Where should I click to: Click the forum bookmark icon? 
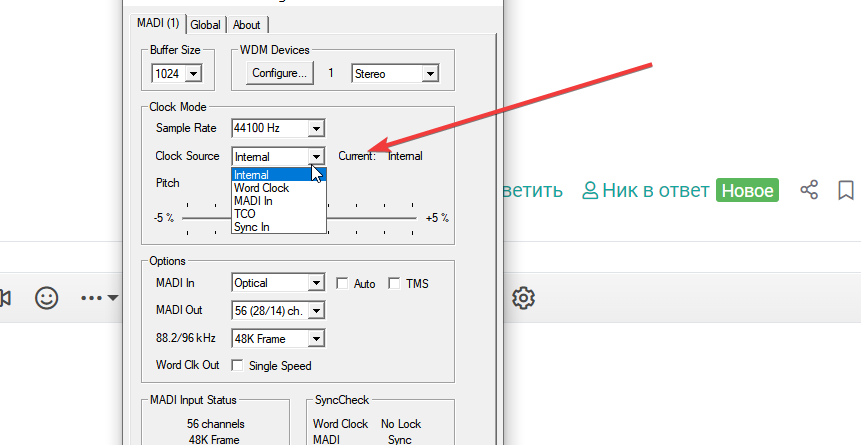[846, 190]
